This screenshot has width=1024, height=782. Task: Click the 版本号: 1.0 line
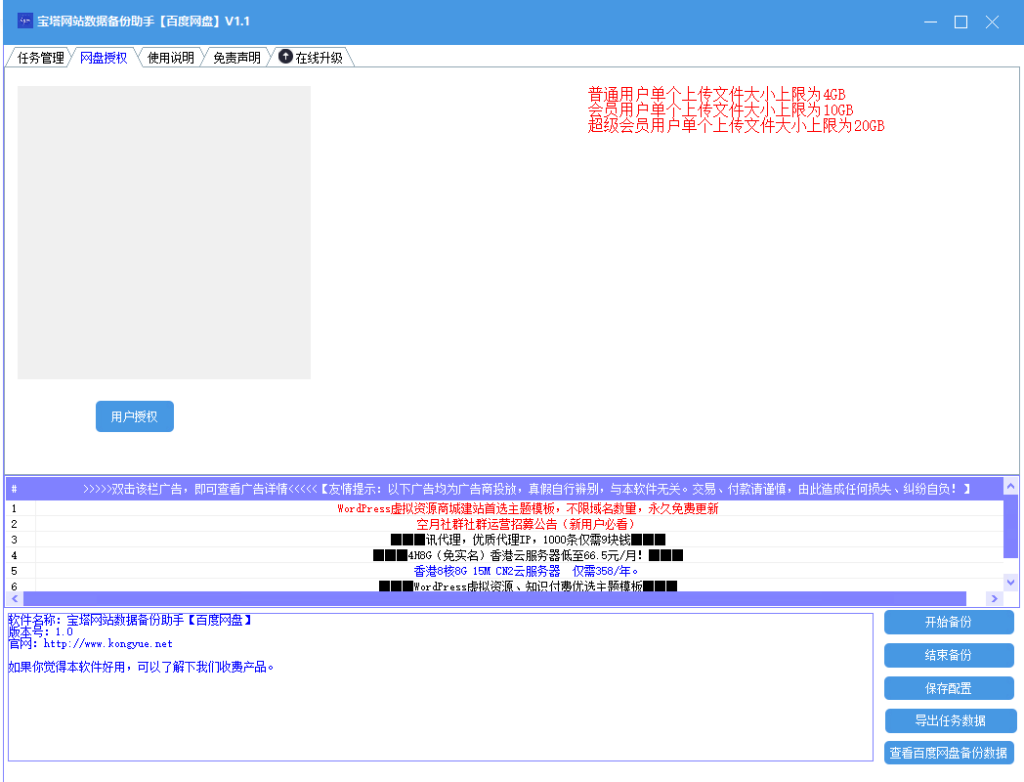(x=40, y=632)
